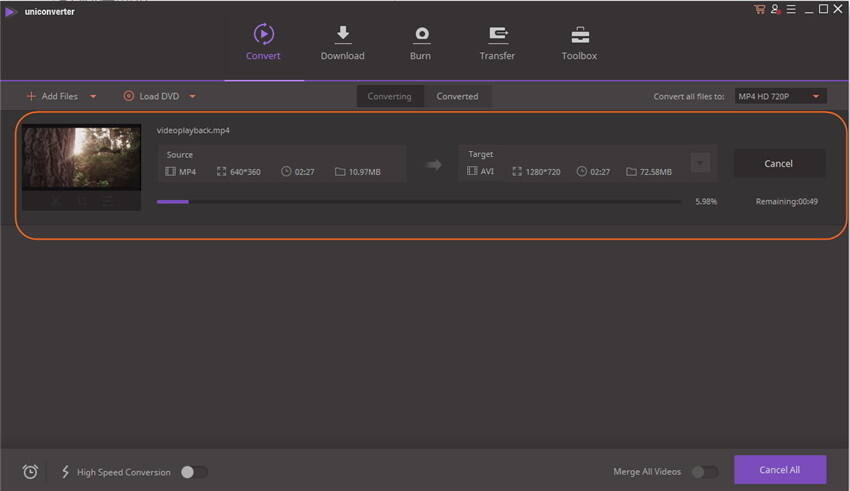850x491 pixels.
Task: Click the Load DVD button label
Action: click(x=159, y=96)
